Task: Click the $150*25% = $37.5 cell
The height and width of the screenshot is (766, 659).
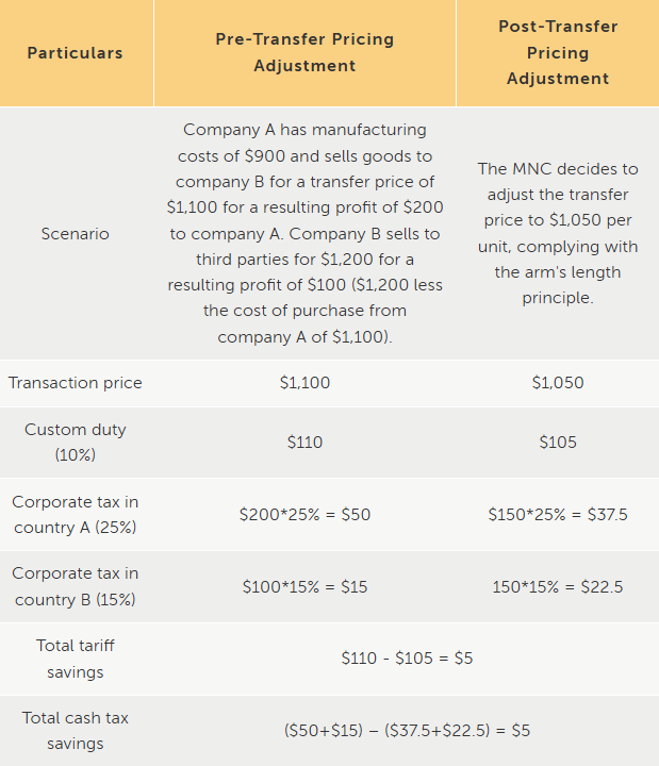Action: pos(558,514)
